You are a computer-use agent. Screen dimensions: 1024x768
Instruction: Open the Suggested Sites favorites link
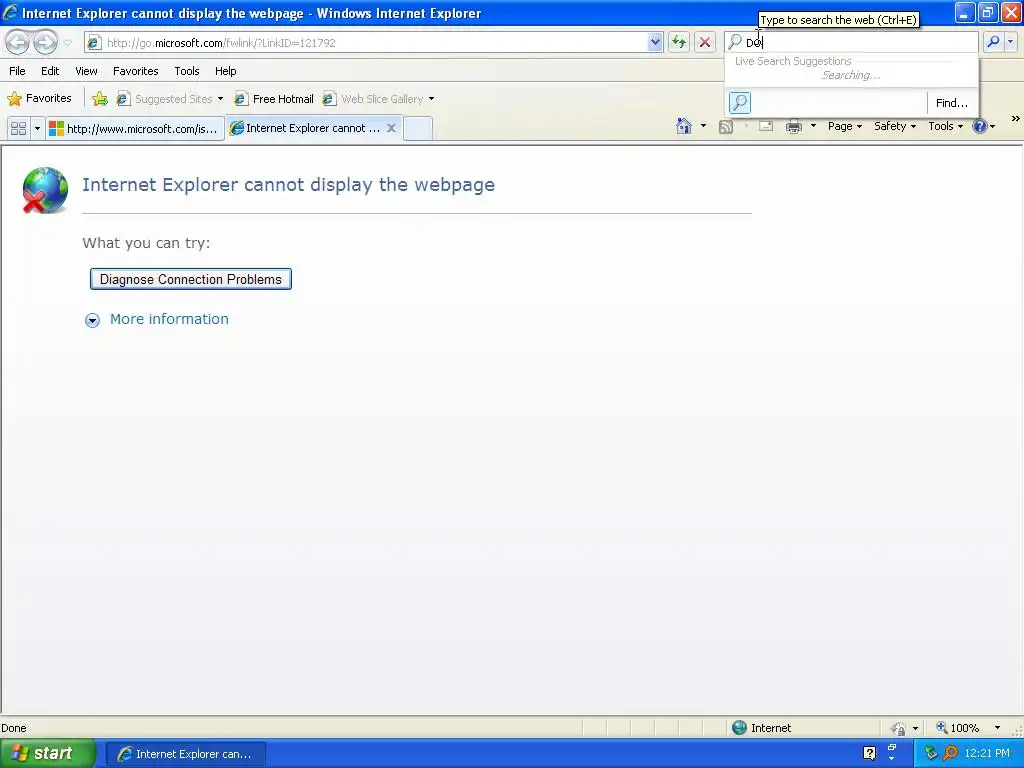[x=165, y=99]
